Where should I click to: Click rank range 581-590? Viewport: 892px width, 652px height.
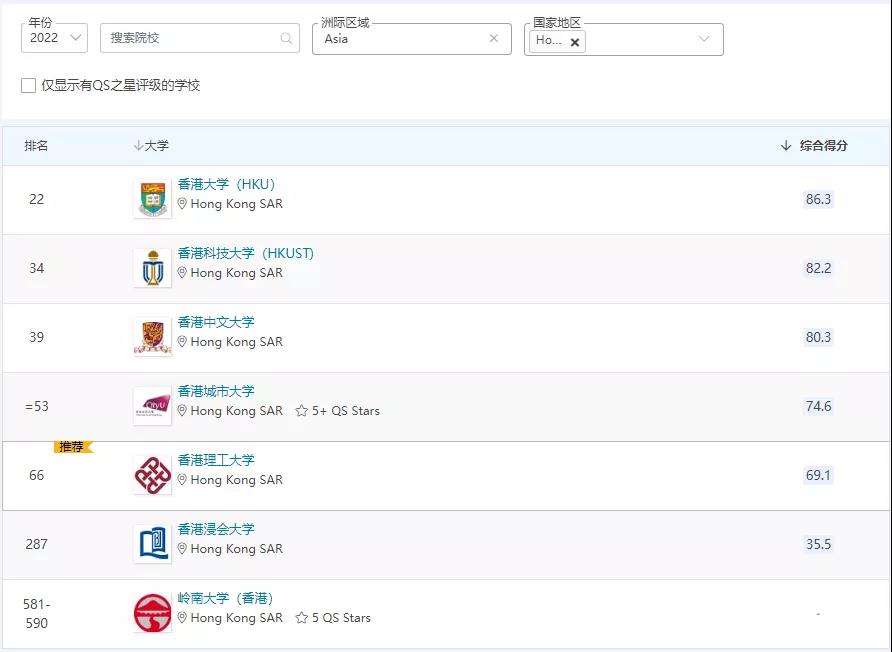click(x=36, y=613)
